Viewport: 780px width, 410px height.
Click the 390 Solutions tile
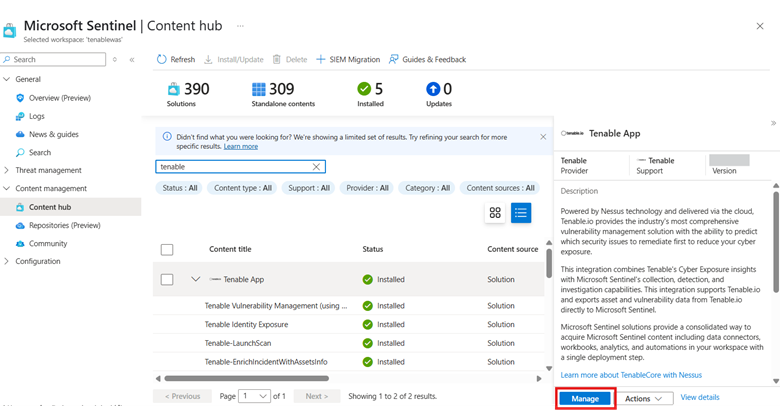point(188,95)
